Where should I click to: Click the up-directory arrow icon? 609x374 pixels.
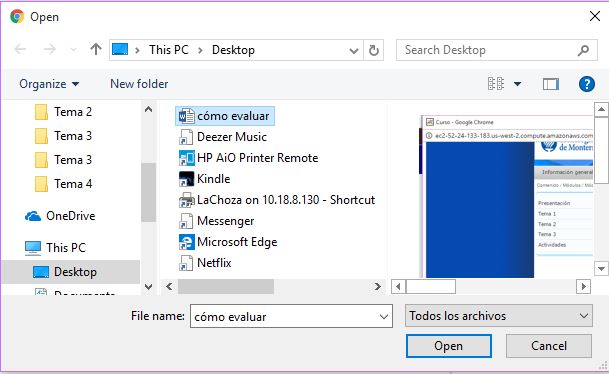tap(96, 49)
